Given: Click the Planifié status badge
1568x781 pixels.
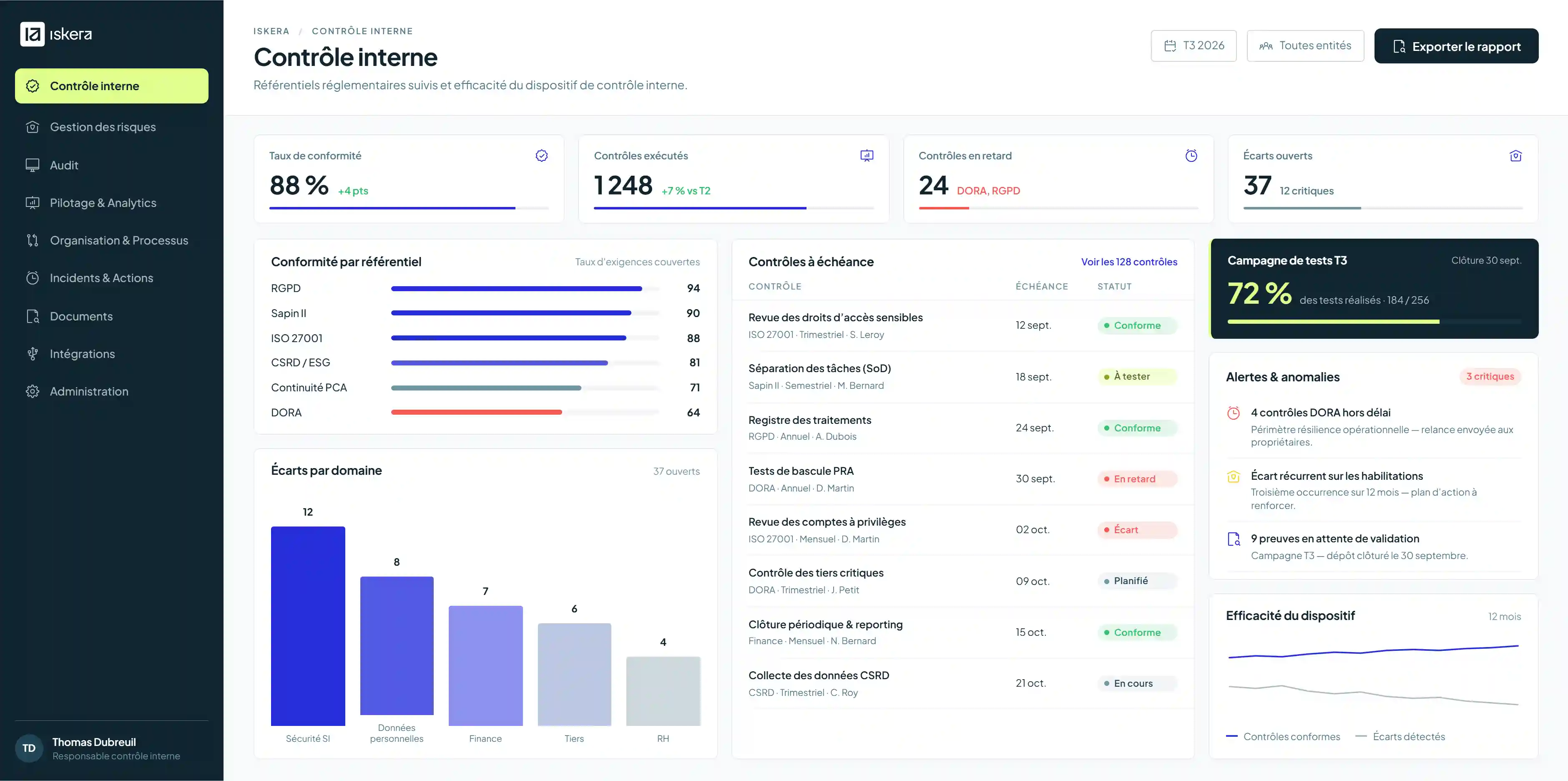Looking at the screenshot, I should (1137, 581).
